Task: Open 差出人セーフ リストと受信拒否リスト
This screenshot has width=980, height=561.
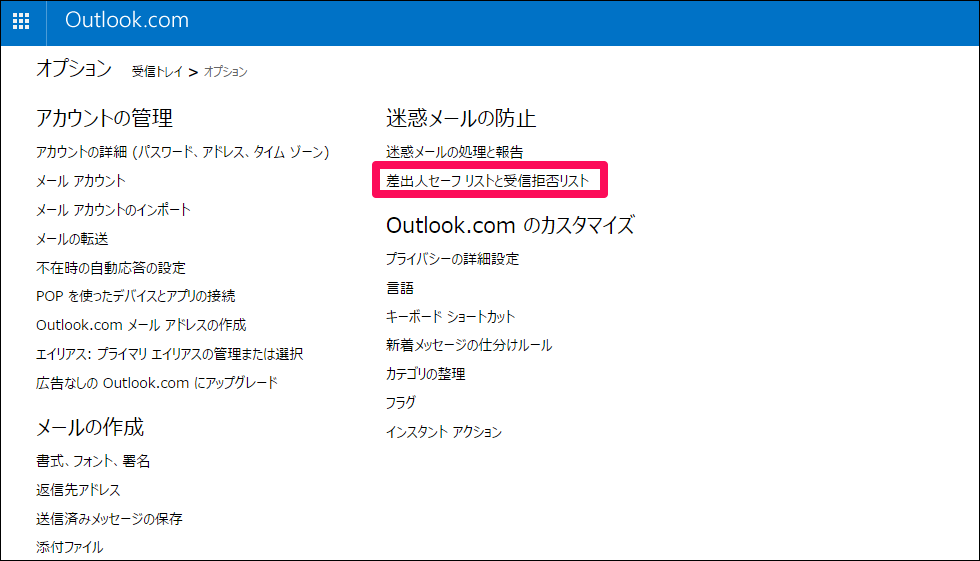Action: tap(488, 181)
